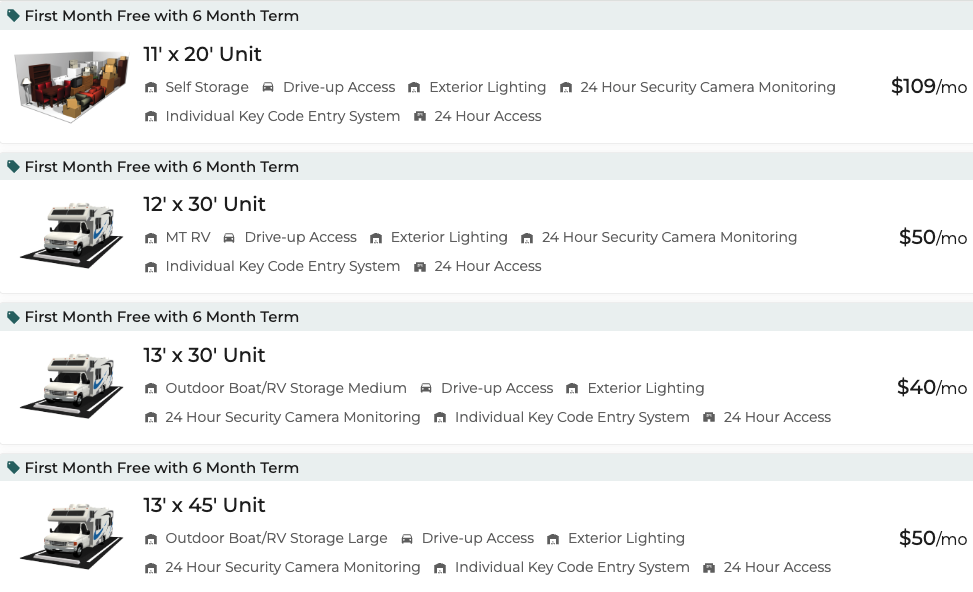Click the First Month Free banner above 13' x 30'

tap(161, 317)
